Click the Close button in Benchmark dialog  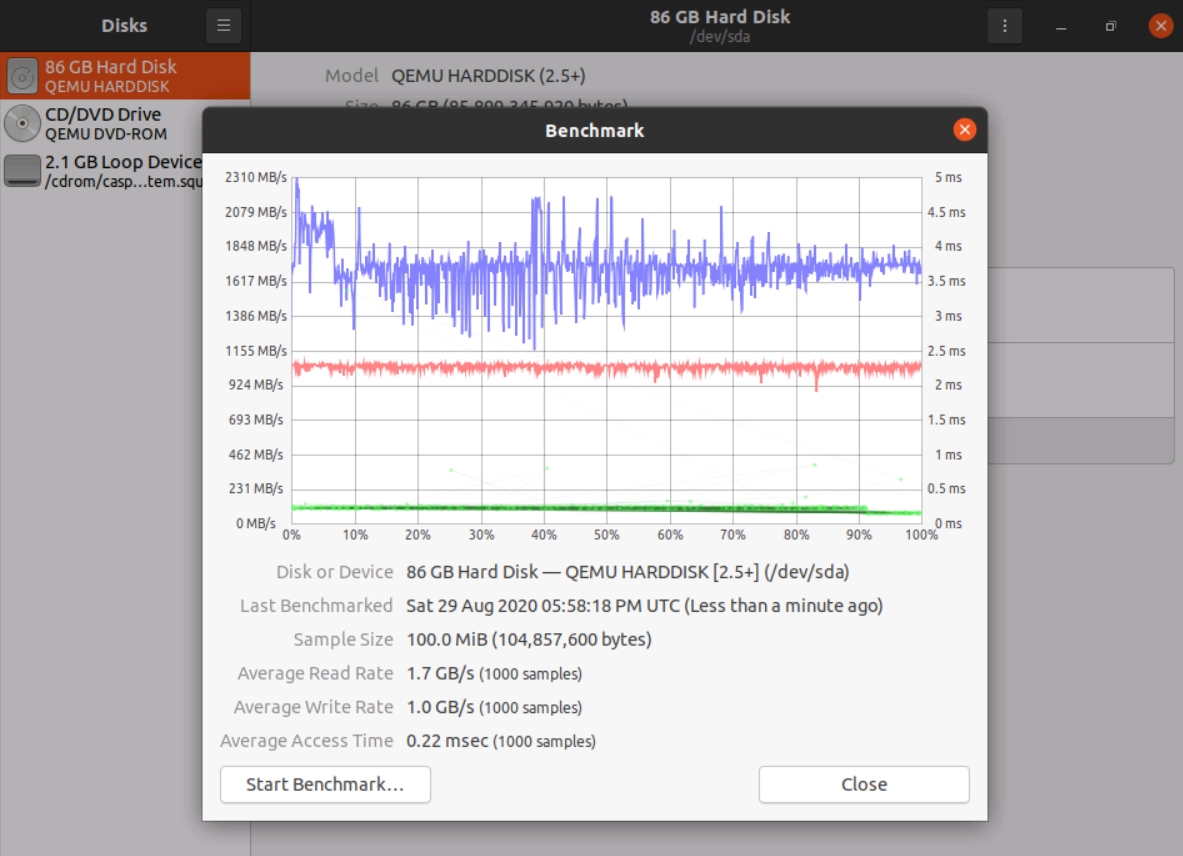(x=863, y=785)
